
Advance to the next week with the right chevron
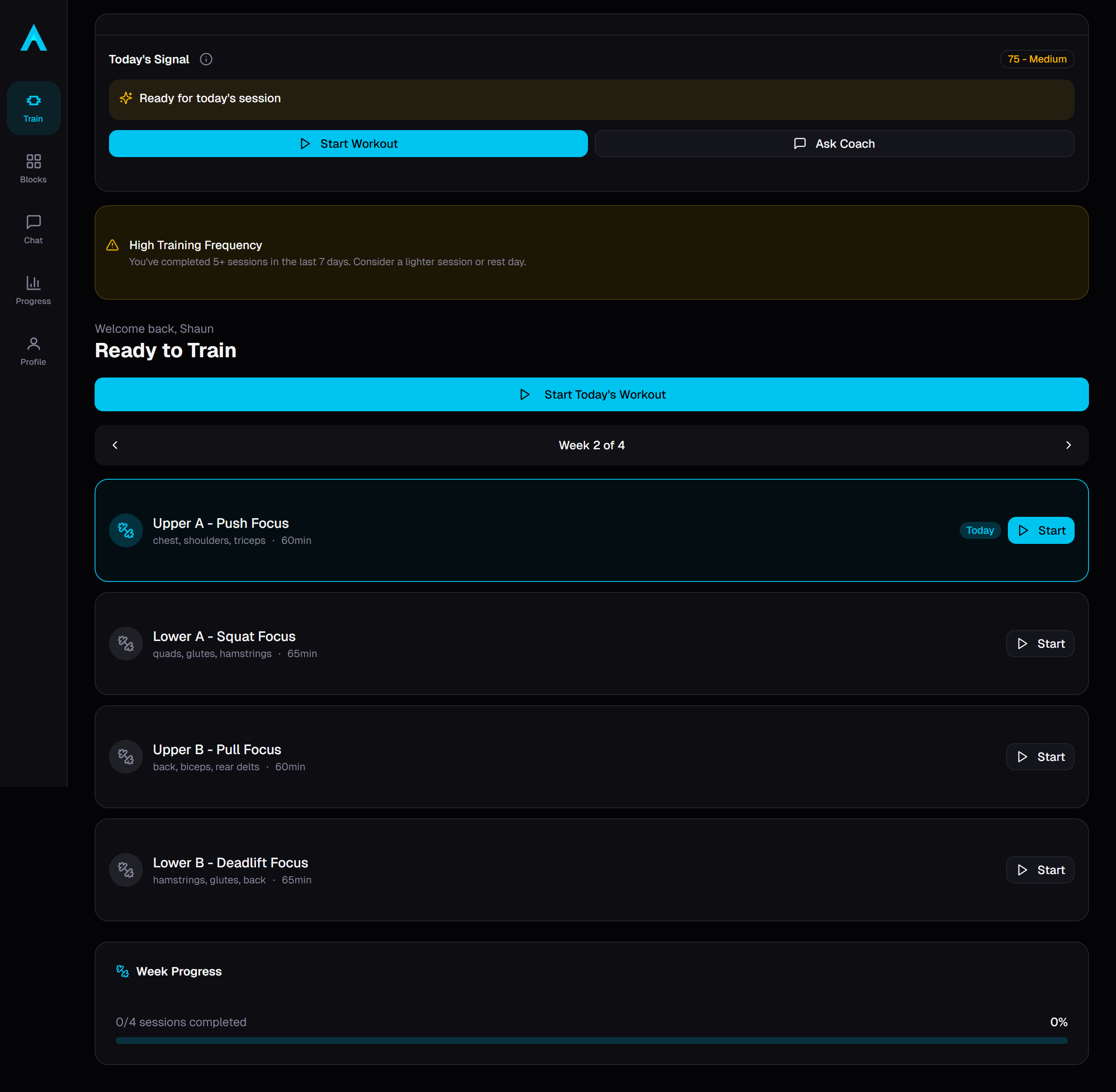pyautogui.click(x=1068, y=445)
